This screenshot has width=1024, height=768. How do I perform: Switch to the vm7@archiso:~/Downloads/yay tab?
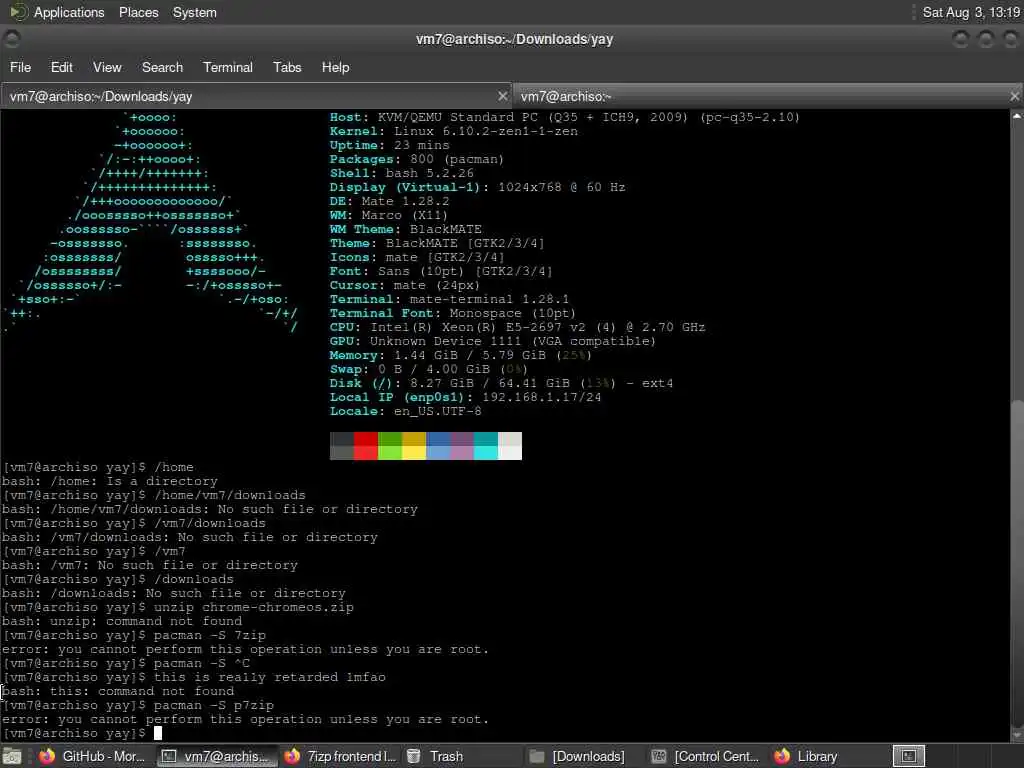(256, 97)
